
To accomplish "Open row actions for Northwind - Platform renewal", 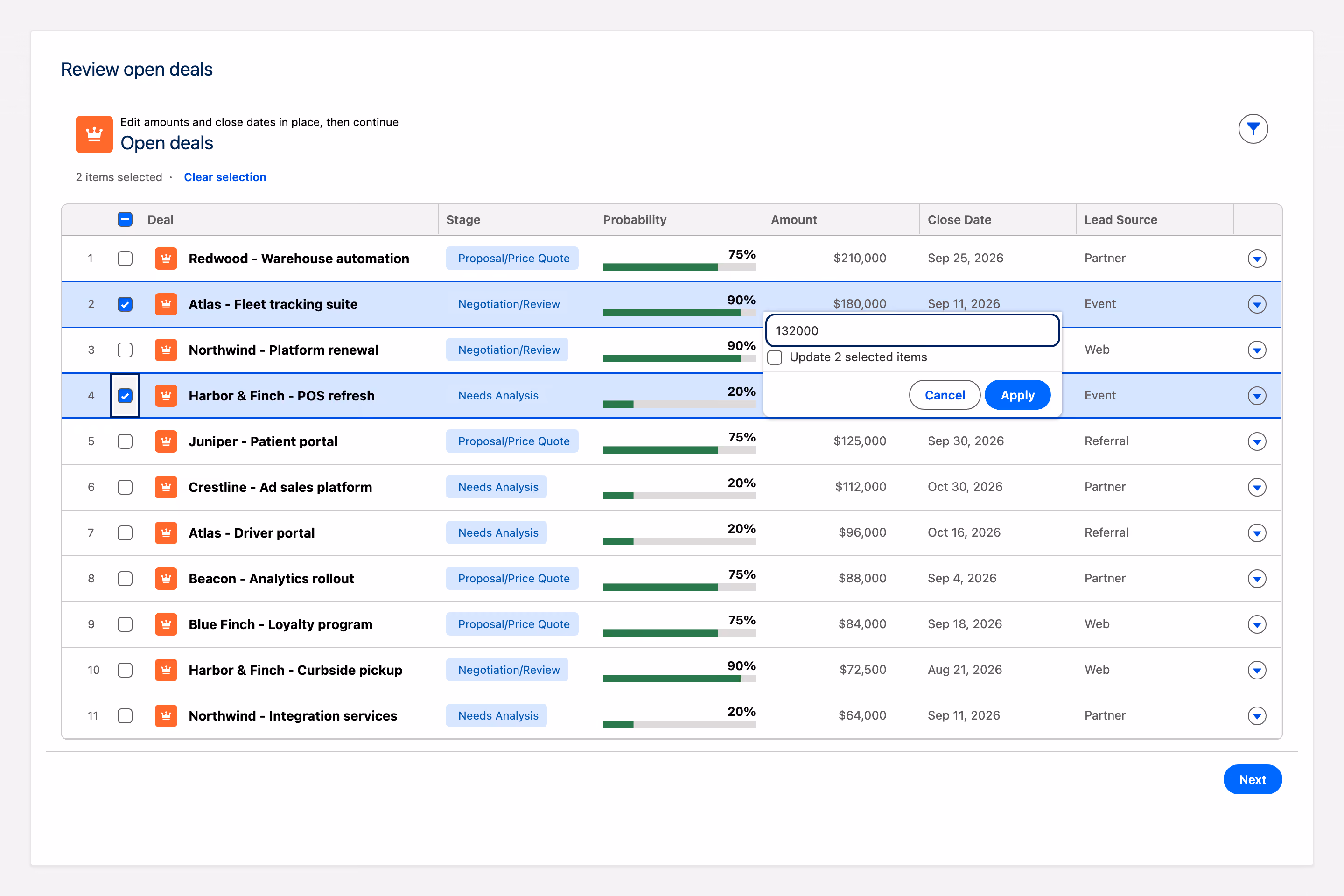I will pyautogui.click(x=1257, y=350).
